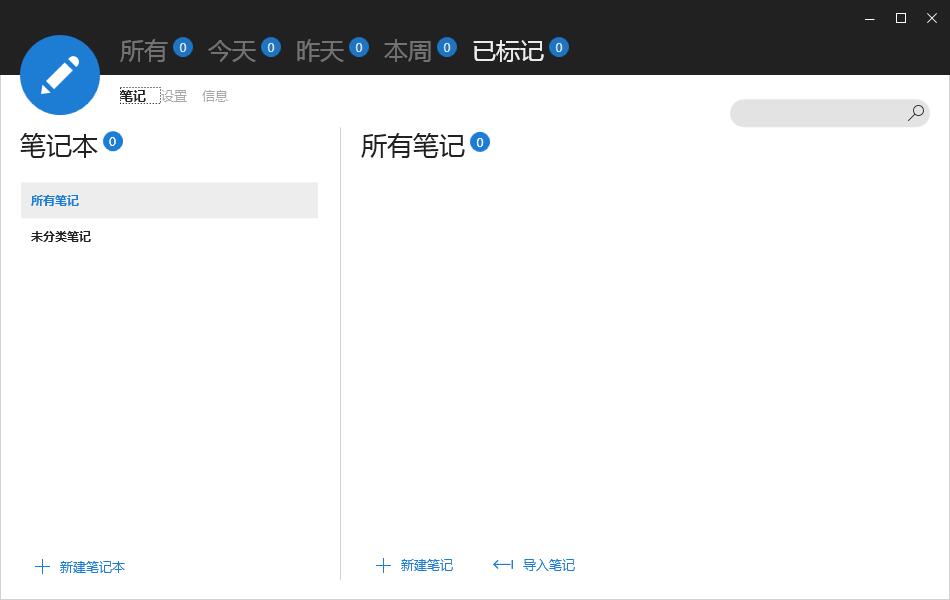Select 所有笔记 in the notebook list
950x600 pixels.
(169, 201)
